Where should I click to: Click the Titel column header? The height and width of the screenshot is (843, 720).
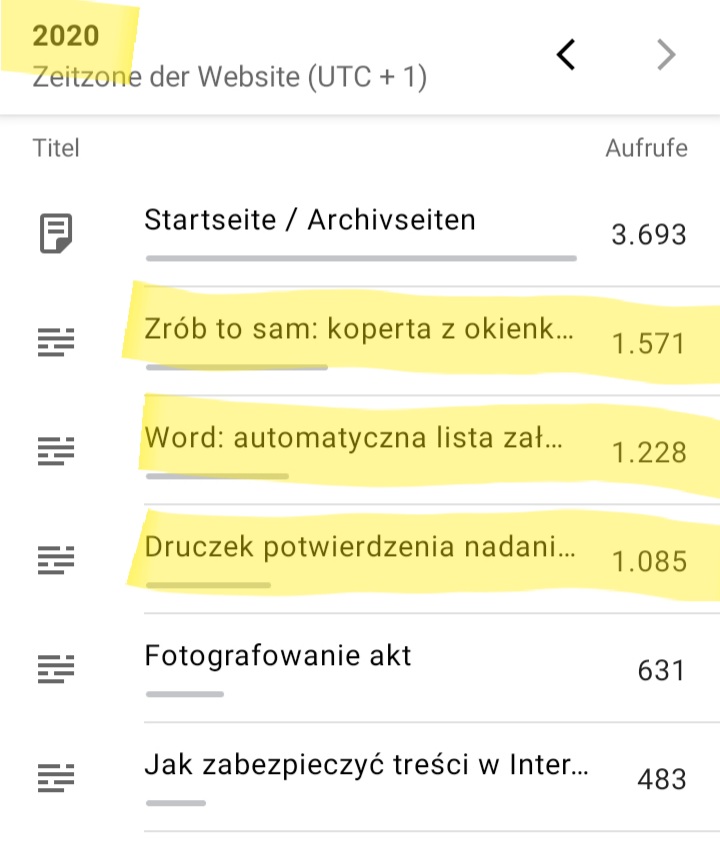tap(56, 149)
